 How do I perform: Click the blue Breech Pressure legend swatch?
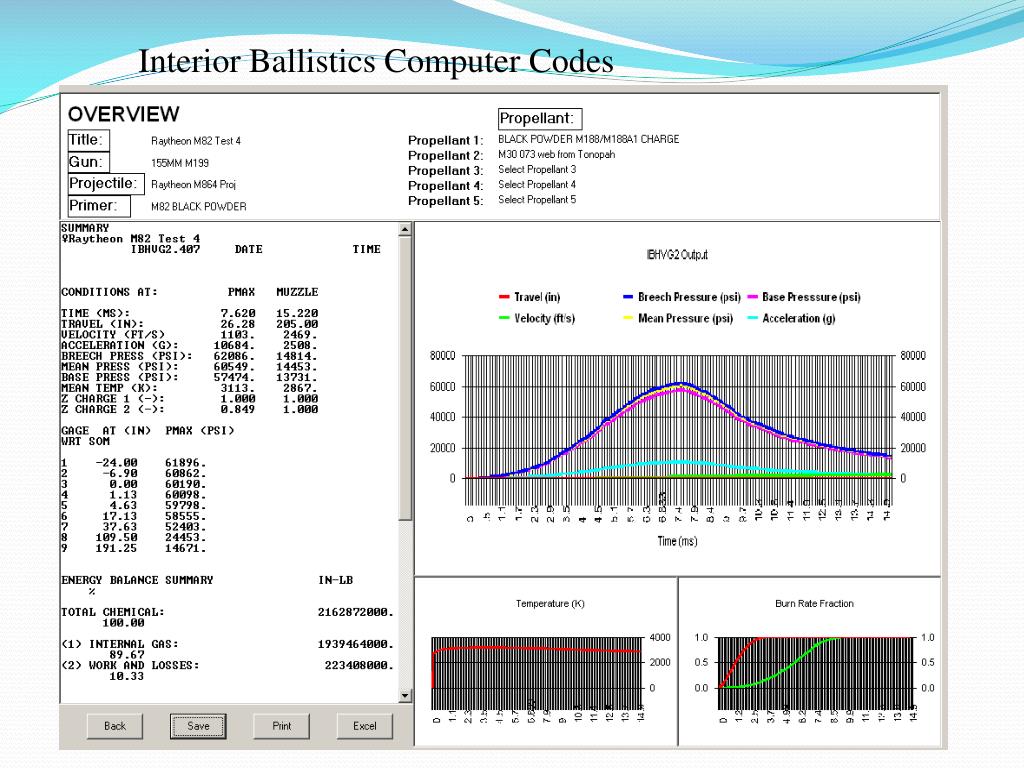click(628, 297)
